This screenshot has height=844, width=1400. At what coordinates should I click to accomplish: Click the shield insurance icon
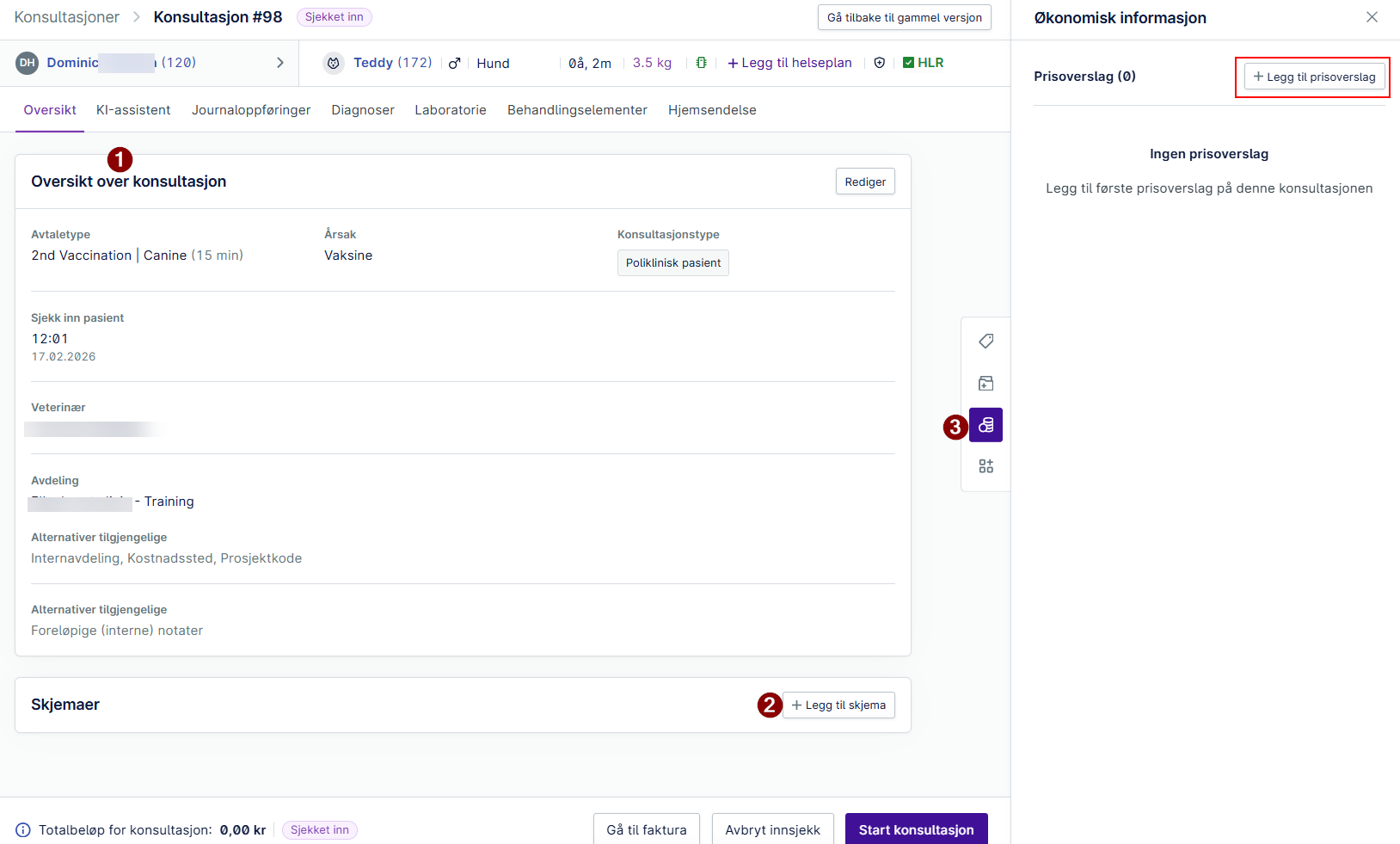click(x=879, y=63)
